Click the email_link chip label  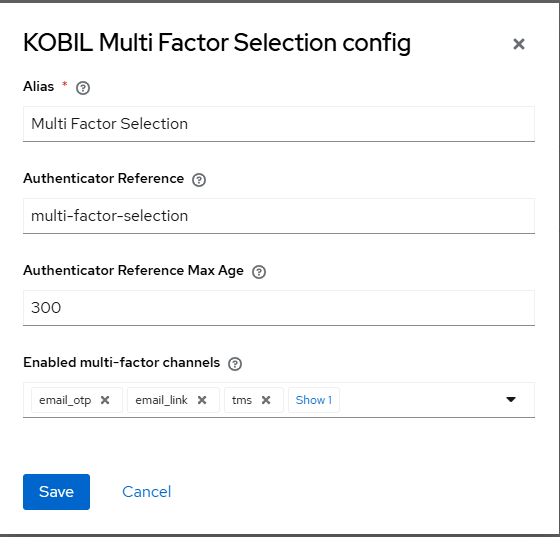(161, 400)
